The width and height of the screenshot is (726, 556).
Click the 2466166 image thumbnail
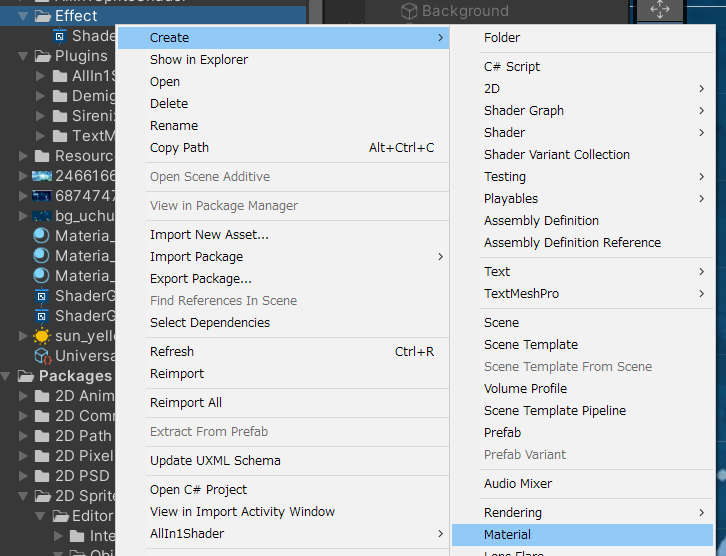click(x=42, y=176)
